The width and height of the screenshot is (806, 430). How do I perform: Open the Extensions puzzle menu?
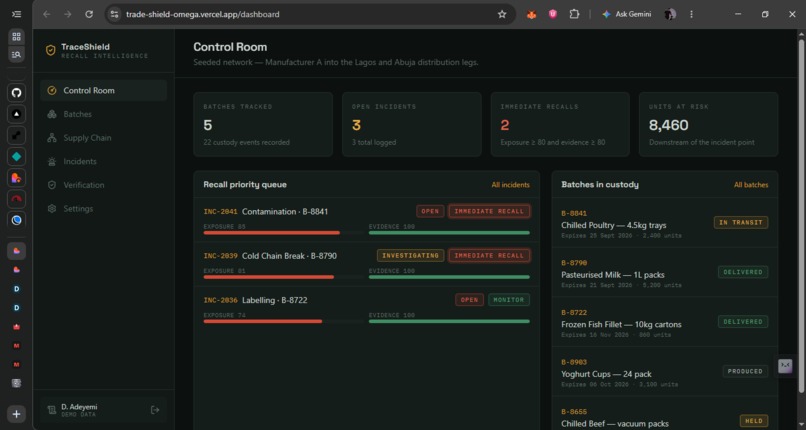coord(574,14)
